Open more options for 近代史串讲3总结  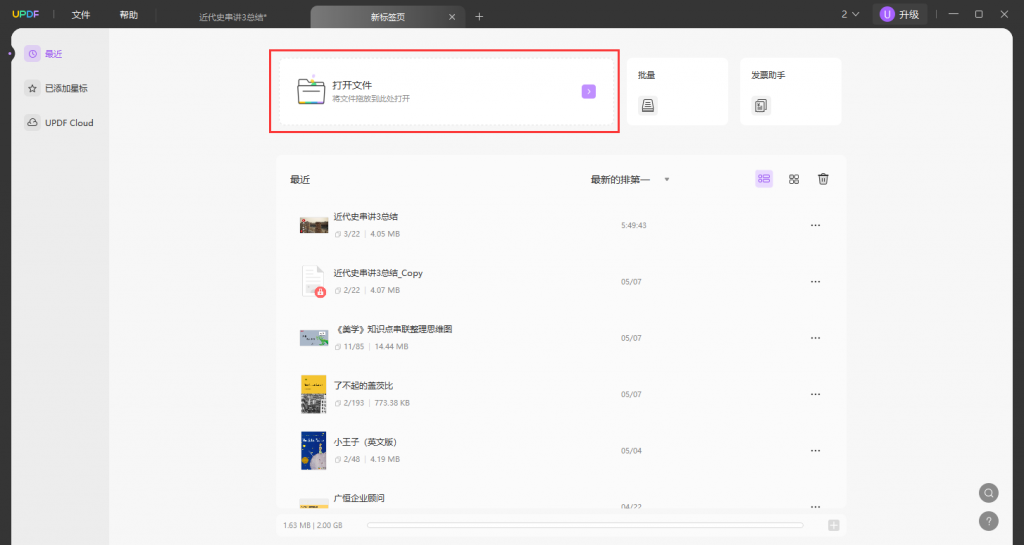[815, 225]
